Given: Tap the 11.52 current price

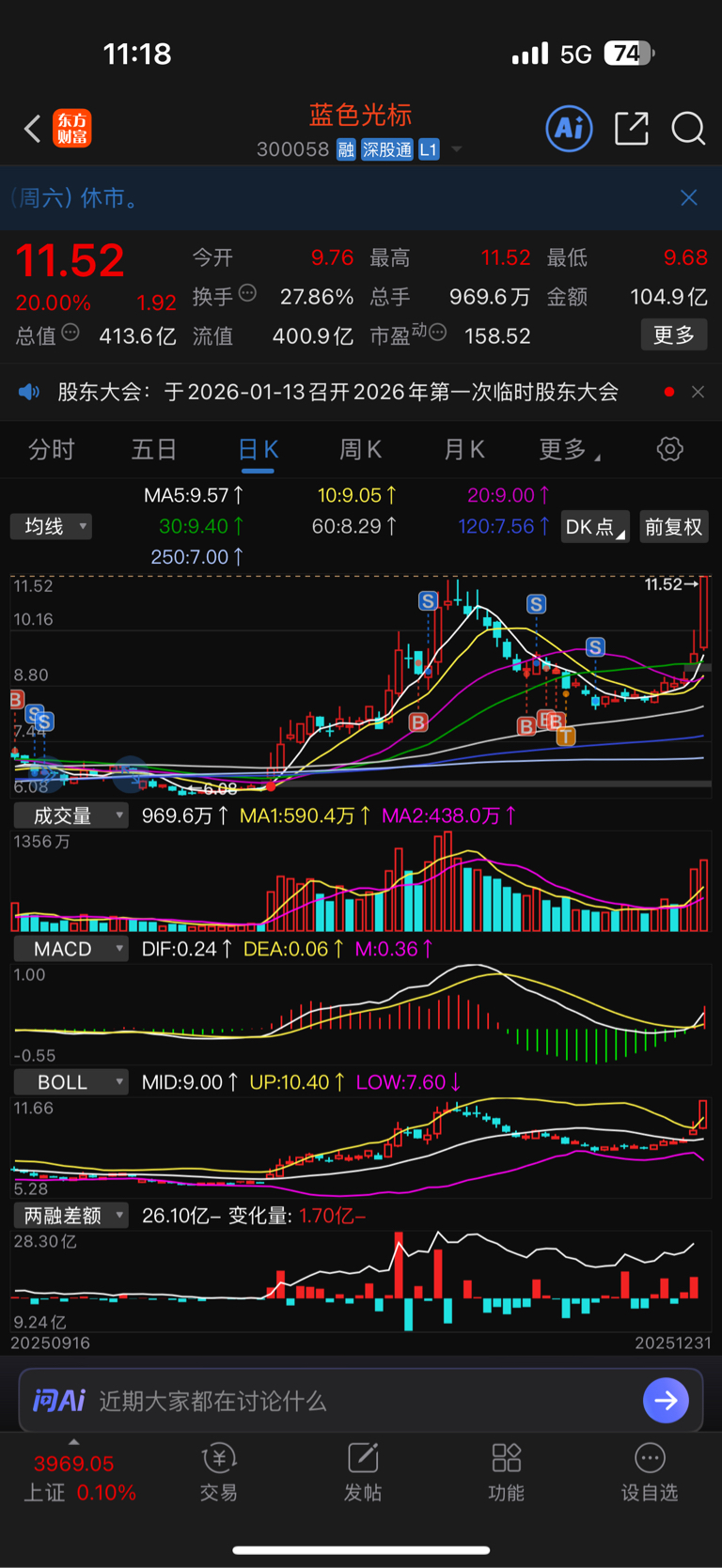Looking at the screenshot, I should point(70,260).
